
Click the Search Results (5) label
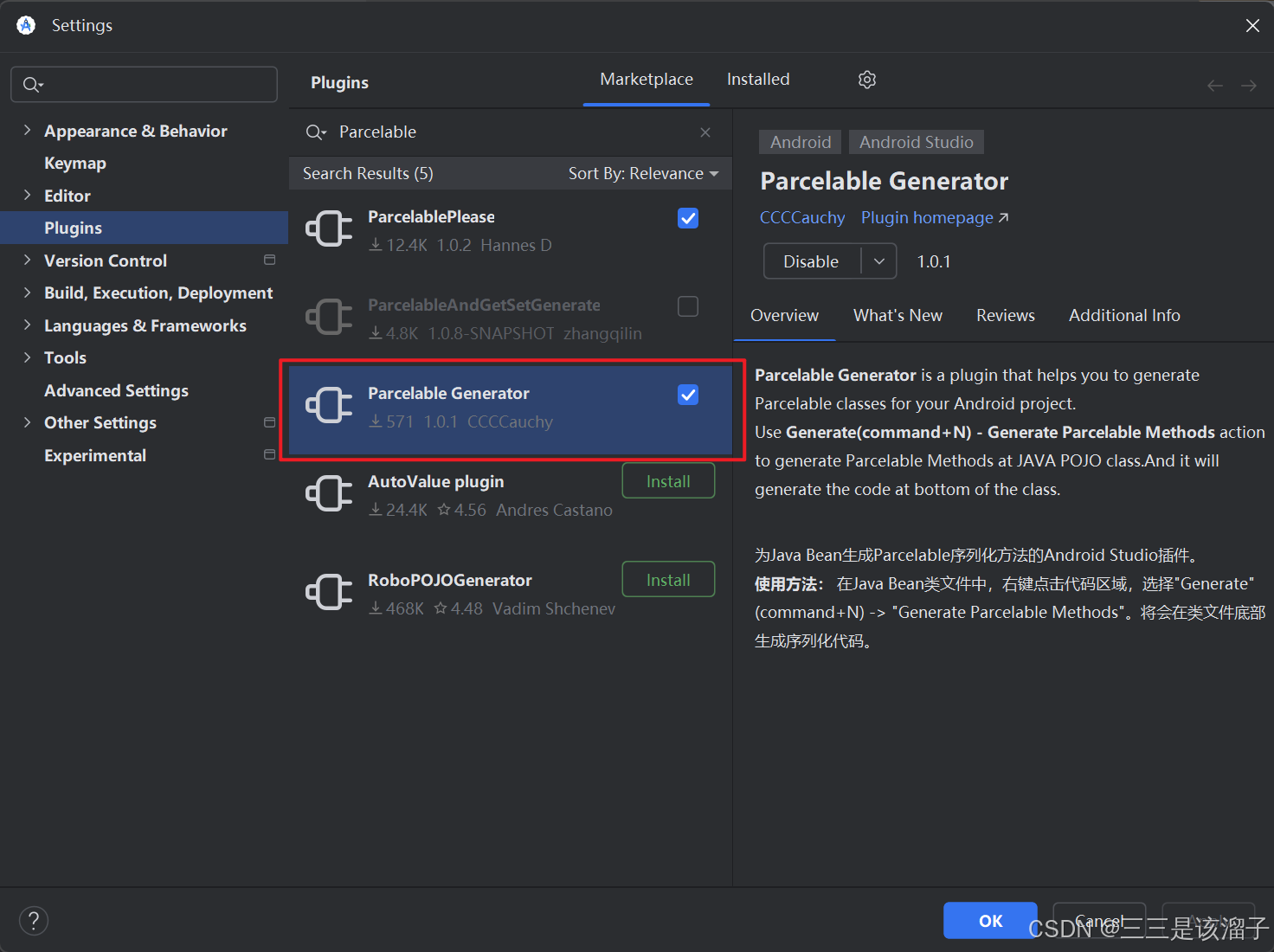click(368, 174)
